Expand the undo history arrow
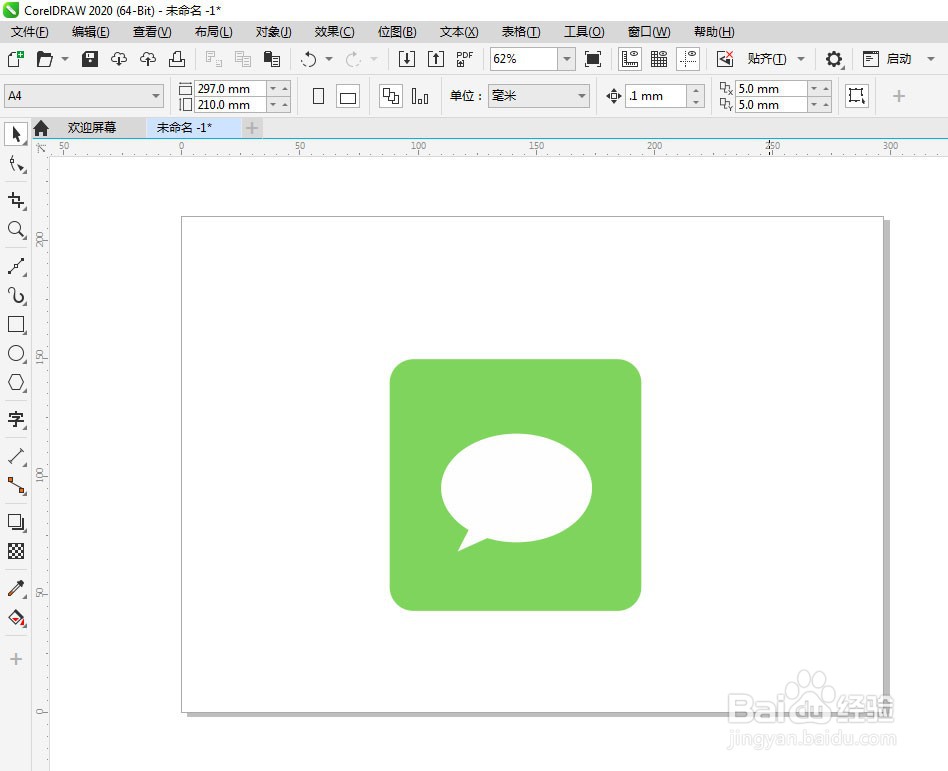 pyautogui.click(x=329, y=59)
